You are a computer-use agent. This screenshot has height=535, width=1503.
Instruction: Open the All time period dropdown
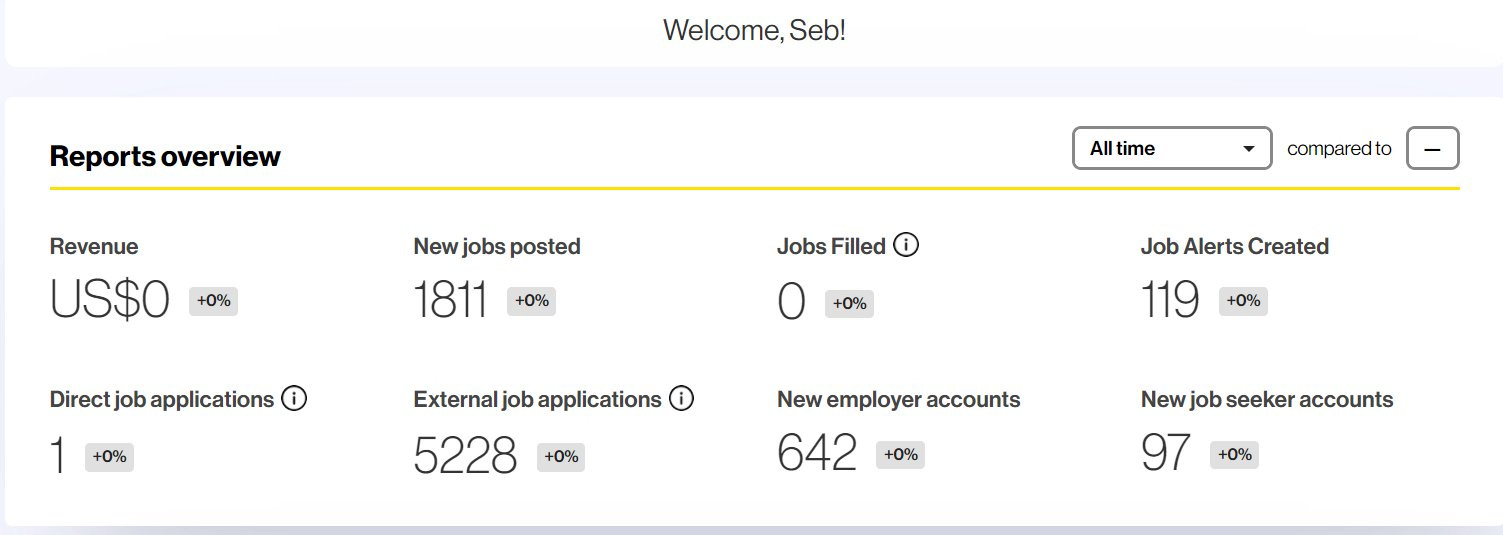pyautogui.click(x=1172, y=148)
